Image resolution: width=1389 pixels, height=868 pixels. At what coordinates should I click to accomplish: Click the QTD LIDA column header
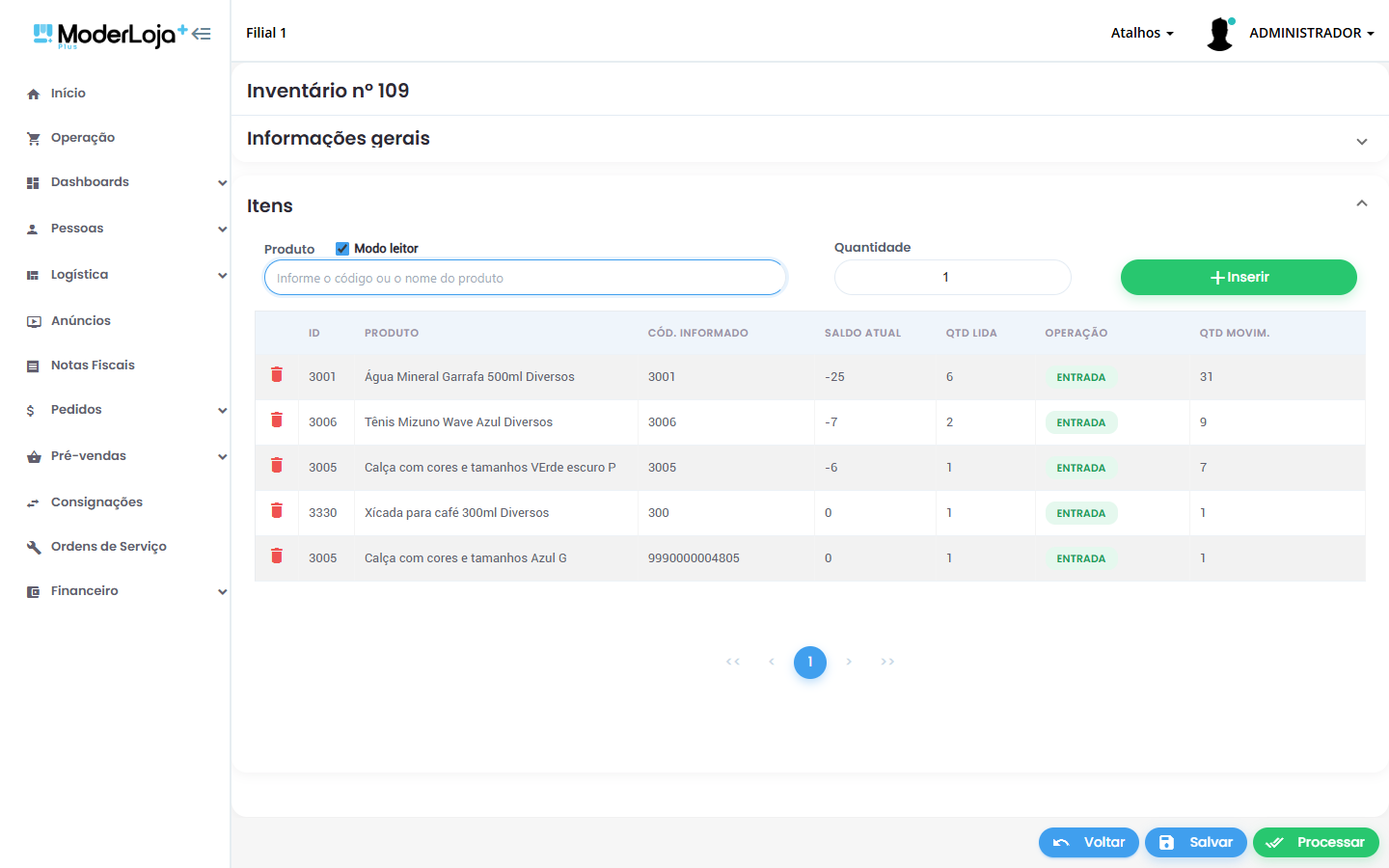coord(971,334)
